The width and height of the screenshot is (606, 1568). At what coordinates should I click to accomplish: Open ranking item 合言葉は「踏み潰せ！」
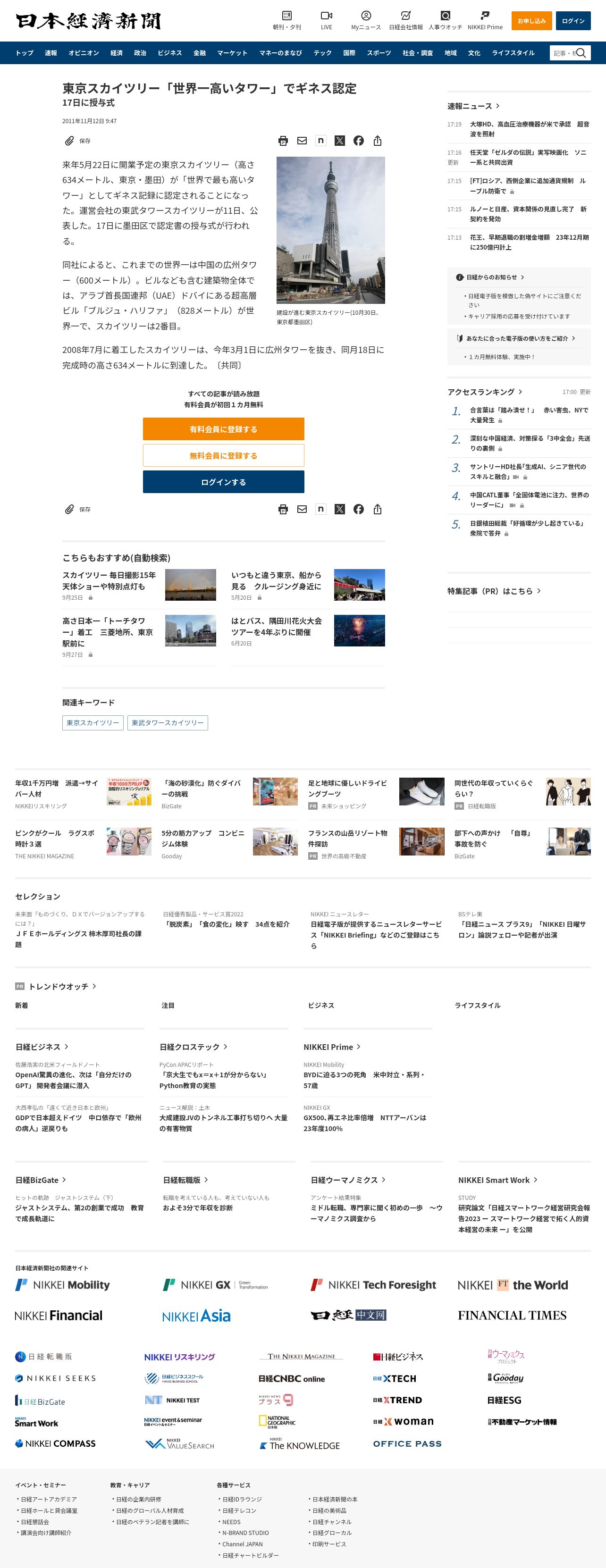pos(529,415)
